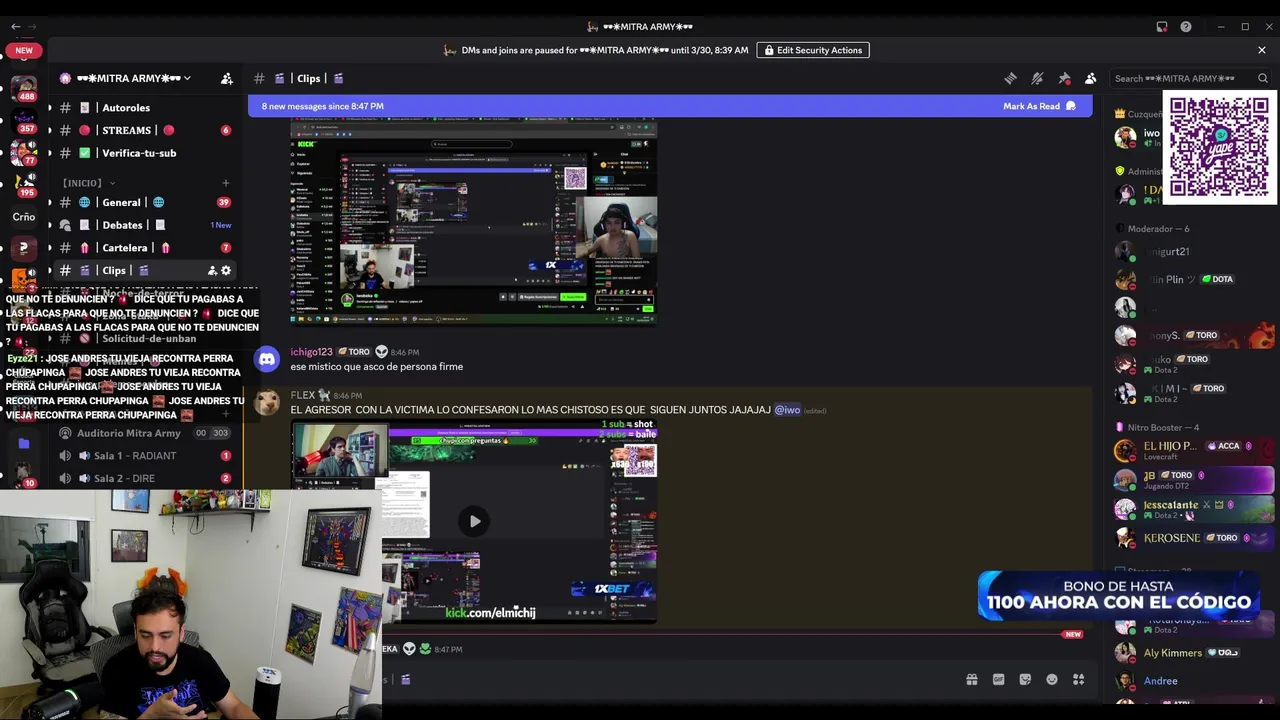Join Sala 2 - DIRE voice channel
1280x720 pixels.
pyautogui.click(x=145, y=478)
